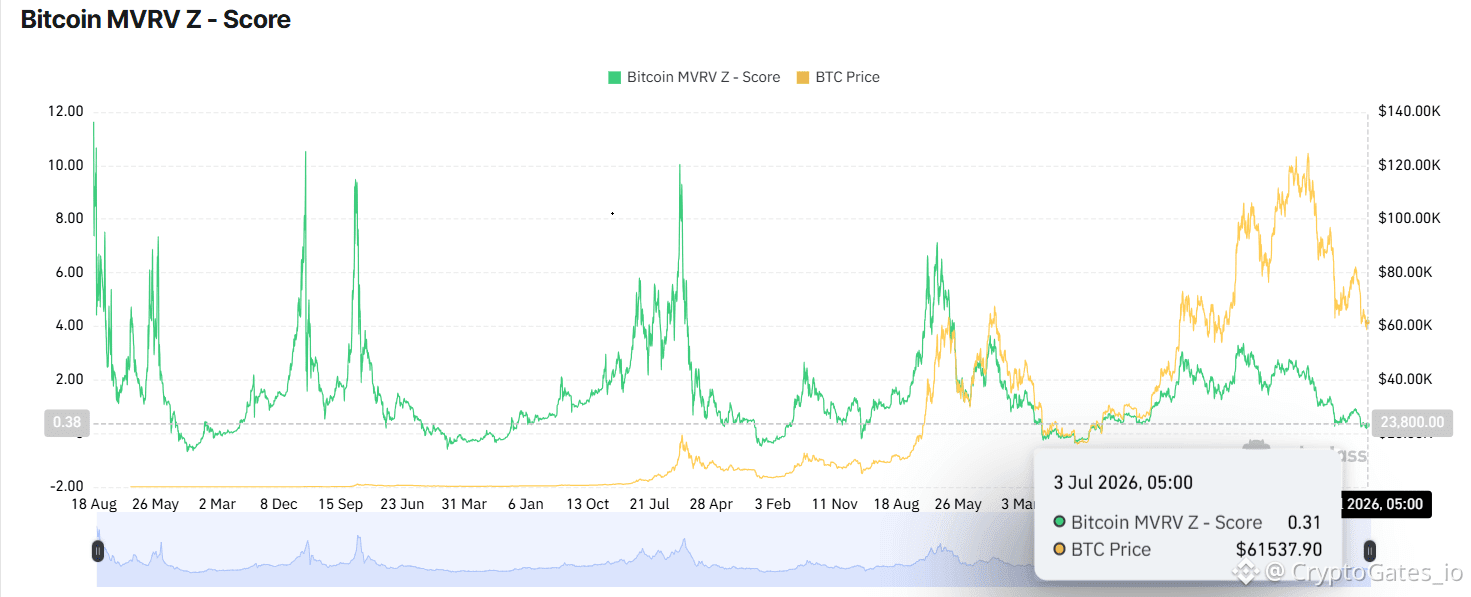1471x597 pixels.
Task: Click the 13 Oct date axis label
Action: (x=587, y=504)
